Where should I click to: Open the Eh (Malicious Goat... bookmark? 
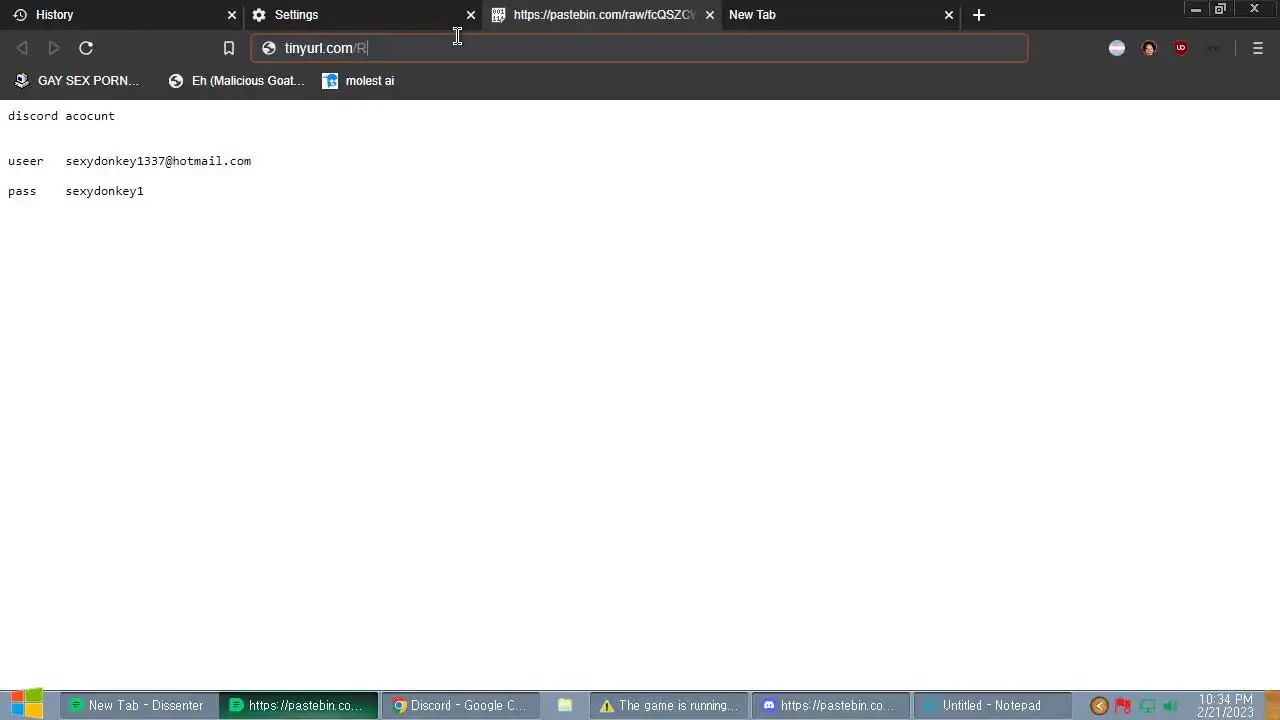tap(236, 81)
